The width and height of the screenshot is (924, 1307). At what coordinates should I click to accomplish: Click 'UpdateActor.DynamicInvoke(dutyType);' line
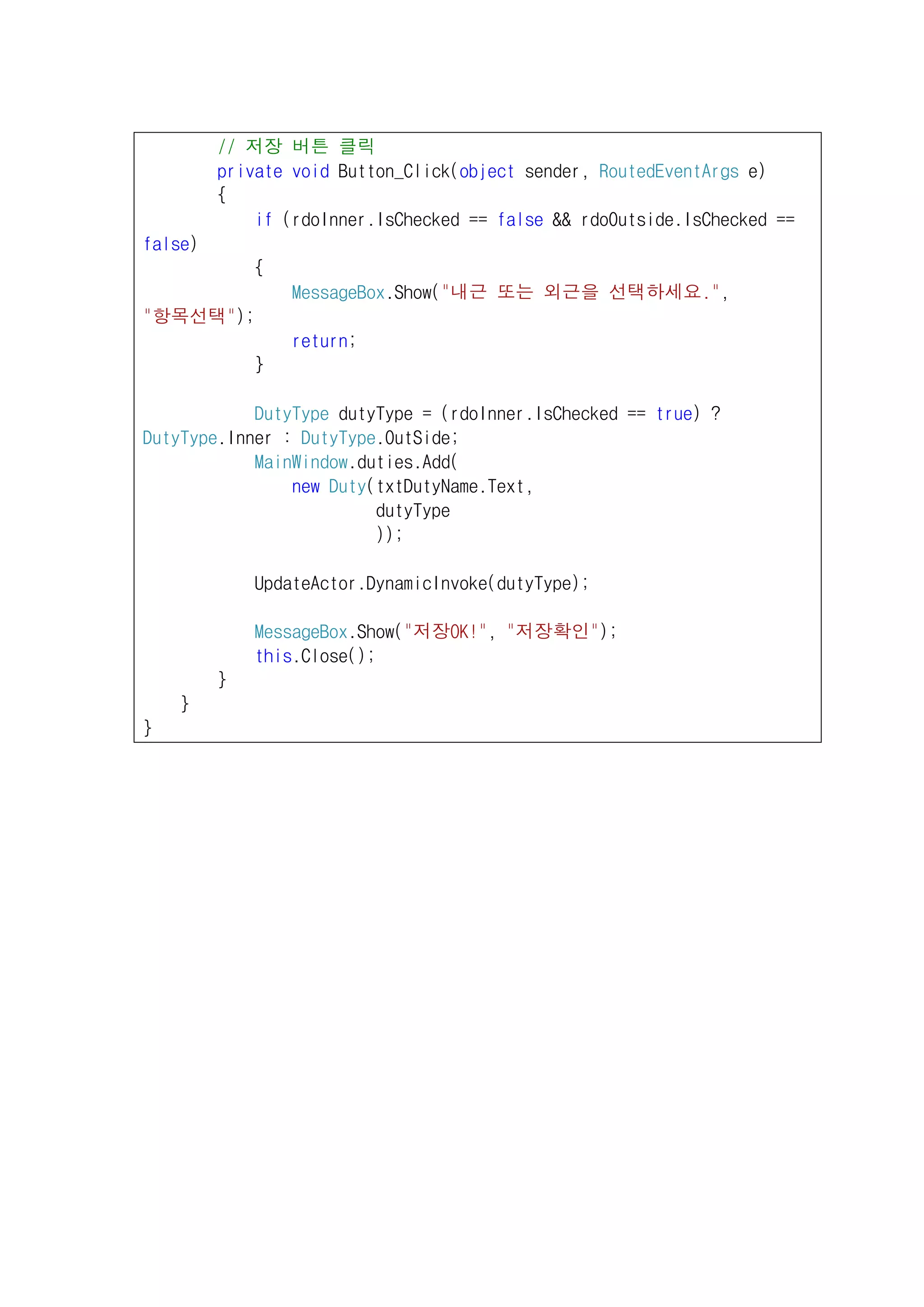(421, 584)
